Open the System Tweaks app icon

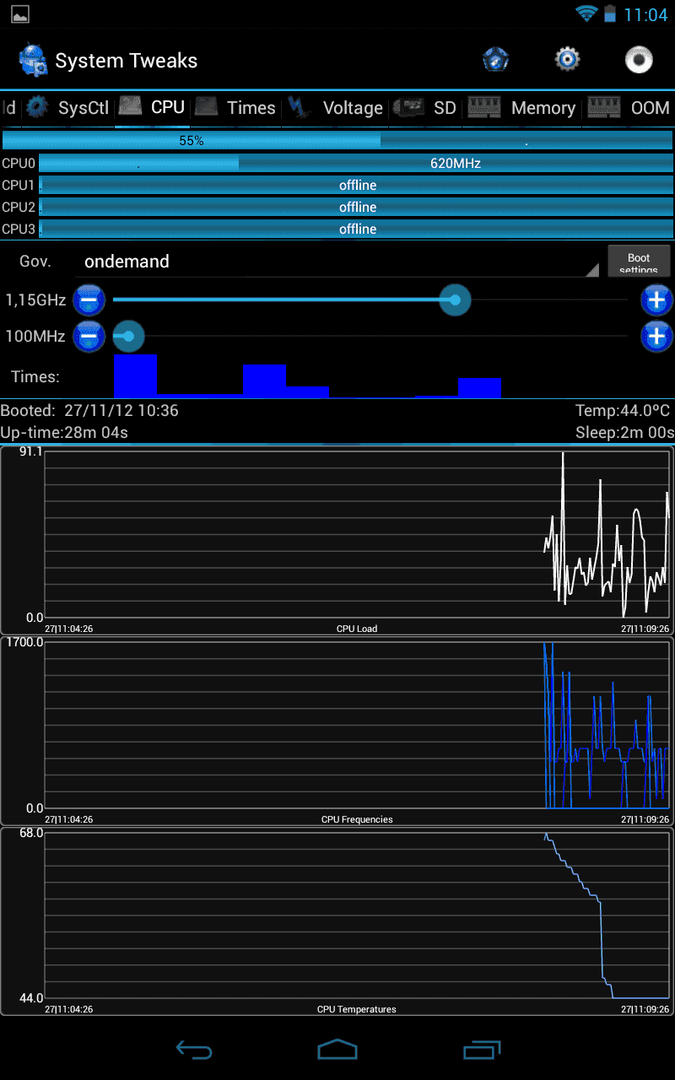point(33,60)
